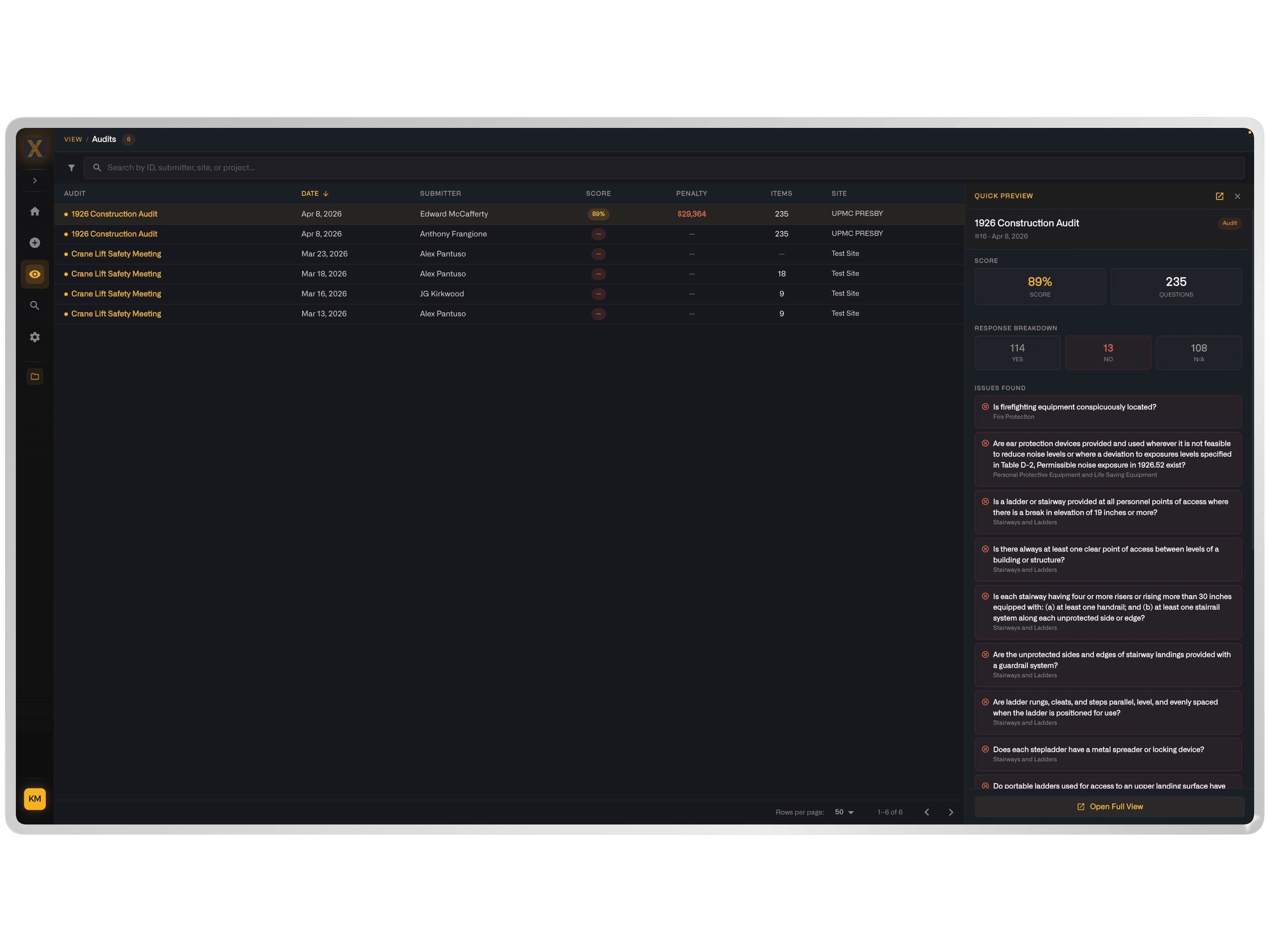Screen dimensions: 1270x952
Task: Select the ladder rungs, cleats issue
Action: tap(1108, 713)
